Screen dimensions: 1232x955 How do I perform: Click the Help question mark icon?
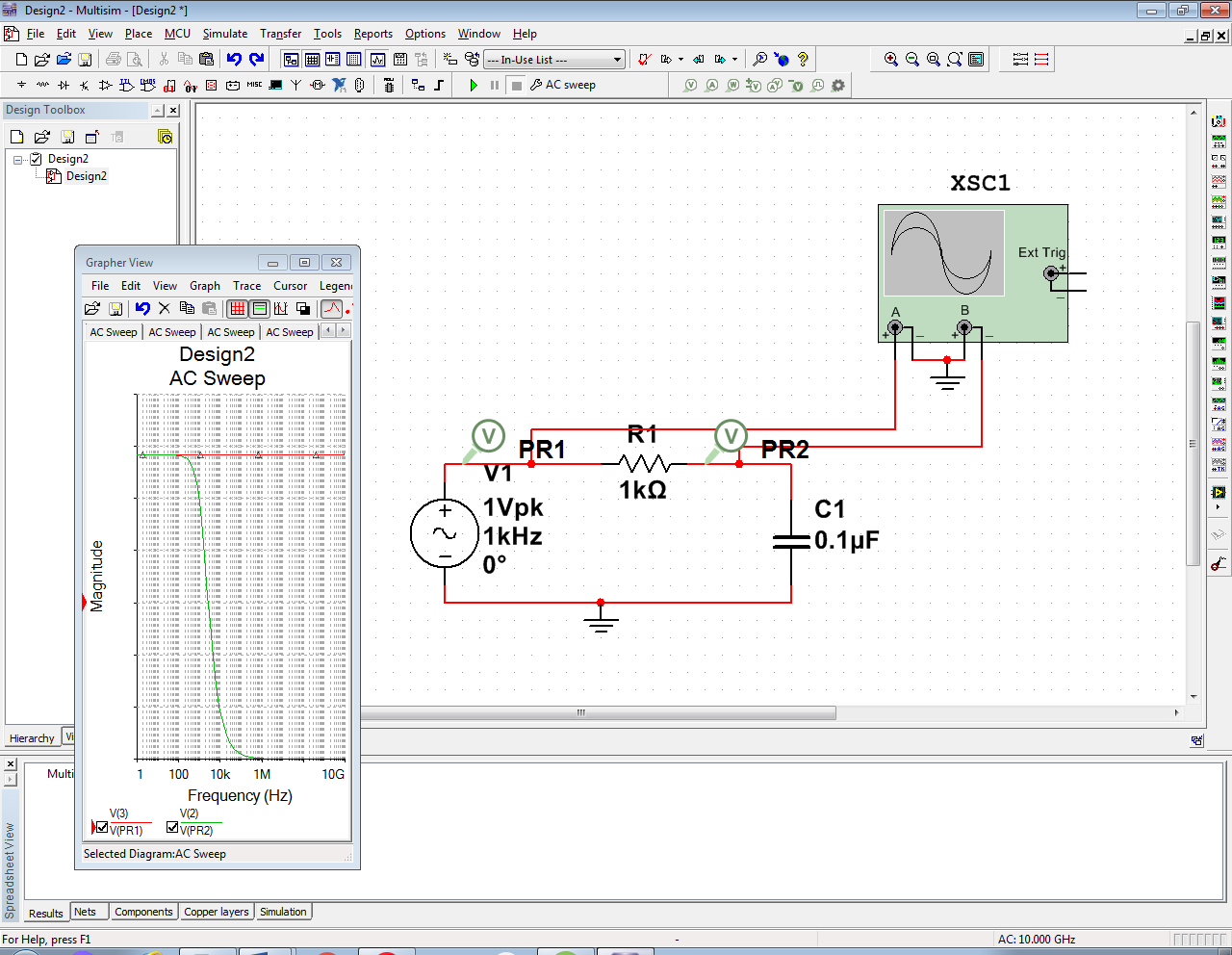coord(803,60)
